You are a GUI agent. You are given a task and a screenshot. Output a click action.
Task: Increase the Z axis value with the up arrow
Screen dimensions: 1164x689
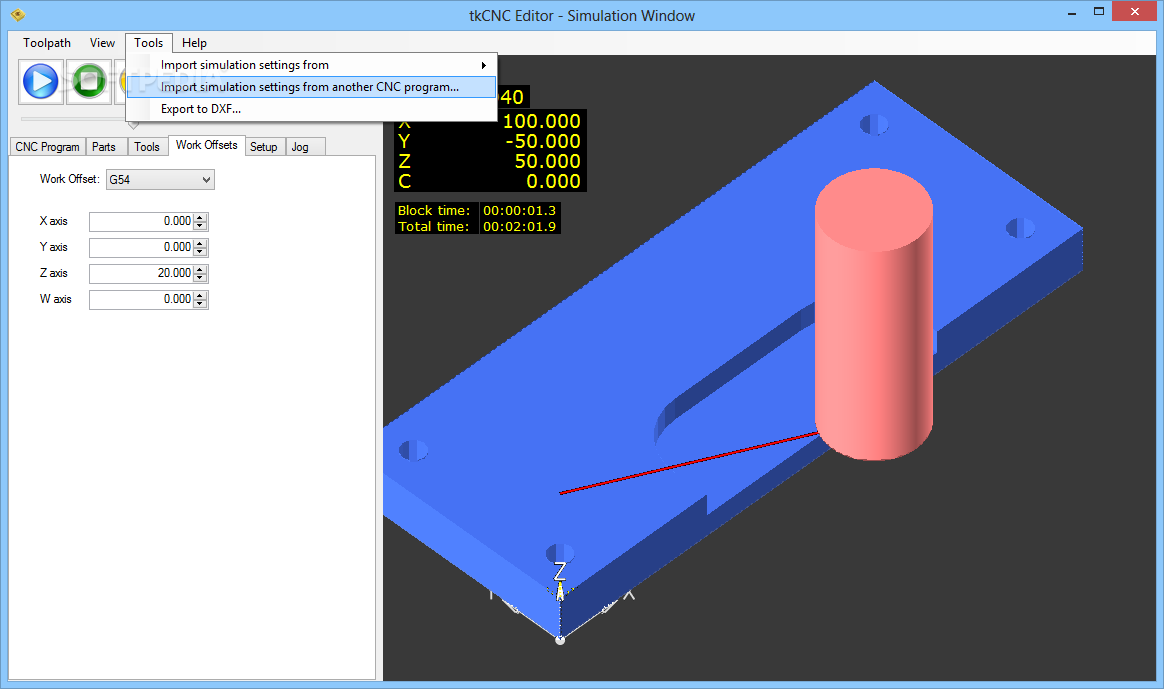200,270
